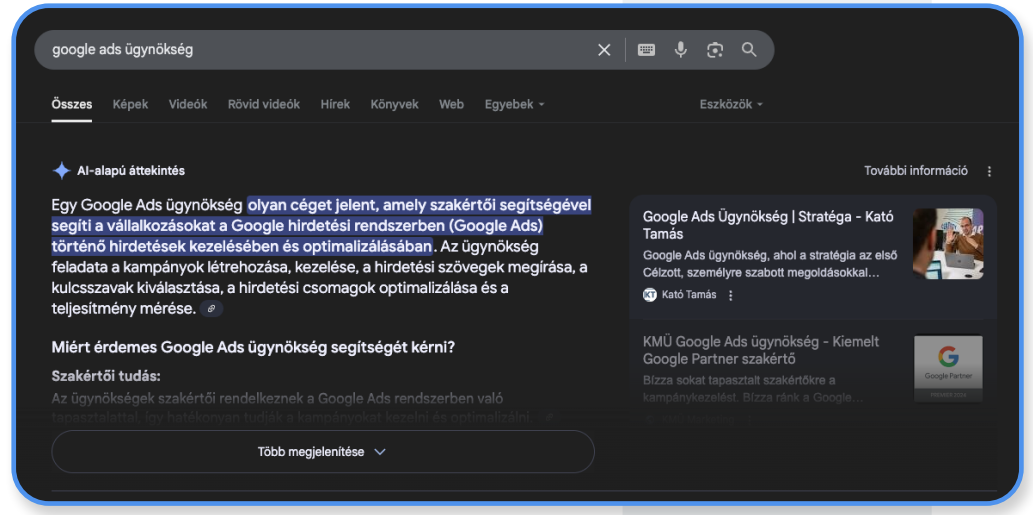Submit search with the magnifying glass icon
1033x515 pixels.
pyautogui.click(x=749, y=50)
